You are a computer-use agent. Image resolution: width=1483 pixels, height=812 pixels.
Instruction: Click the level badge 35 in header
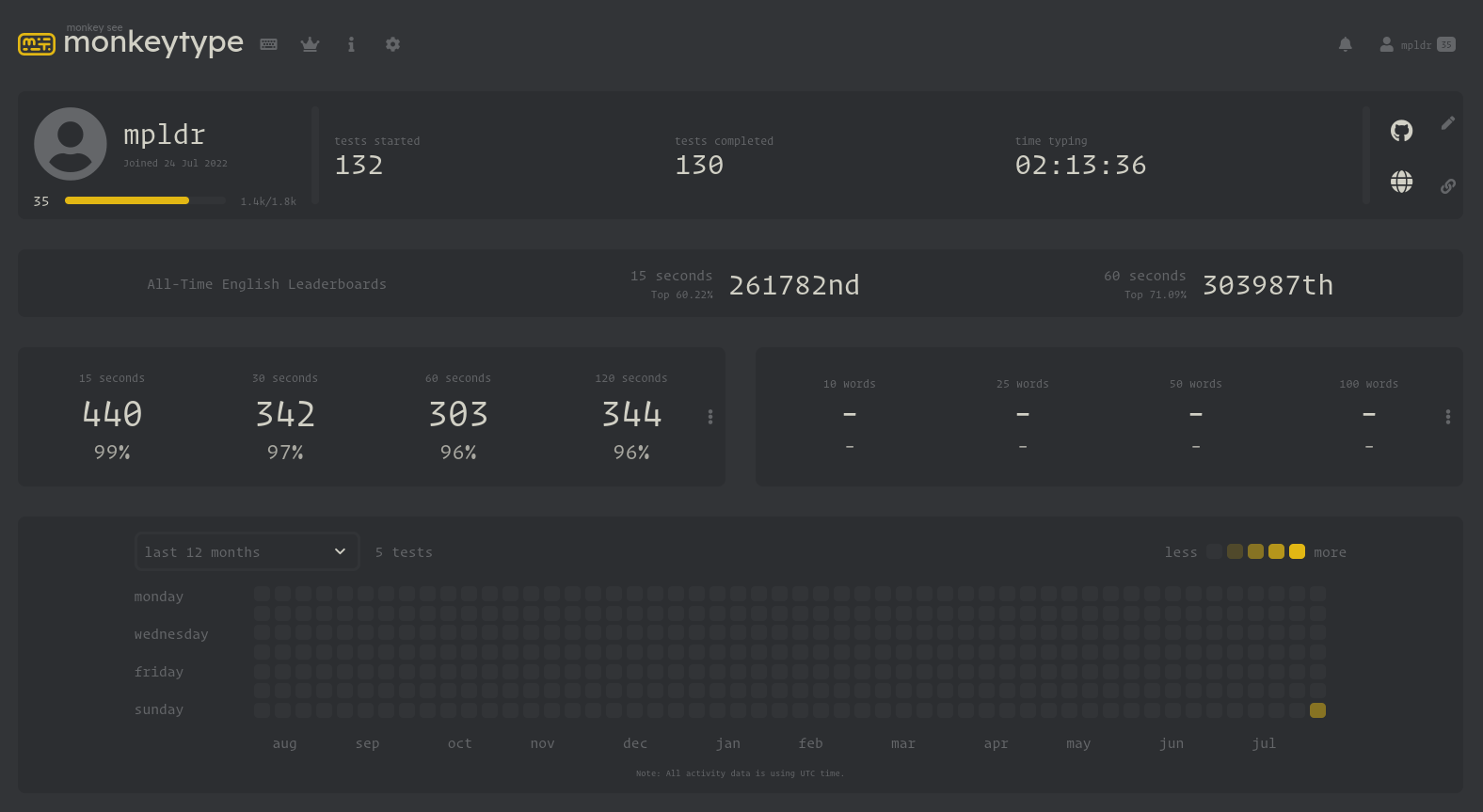tap(1446, 44)
